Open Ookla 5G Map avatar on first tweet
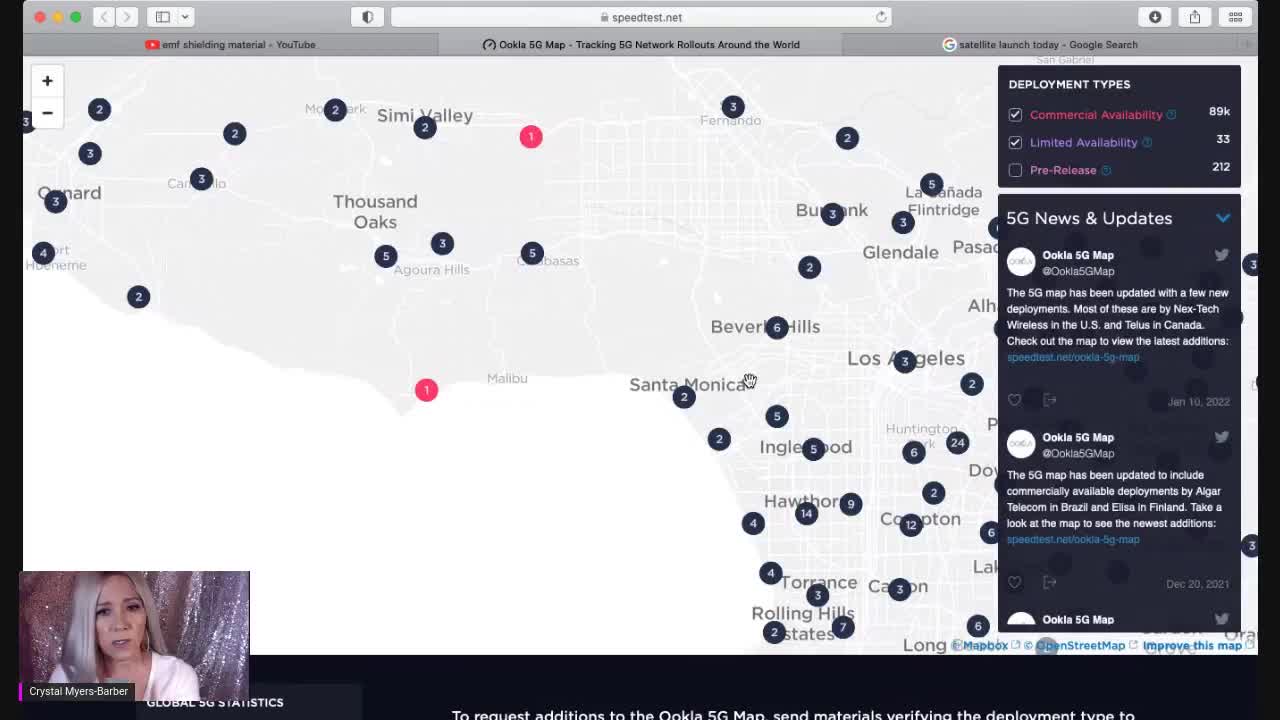The image size is (1280, 720). click(x=1021, y=262)
